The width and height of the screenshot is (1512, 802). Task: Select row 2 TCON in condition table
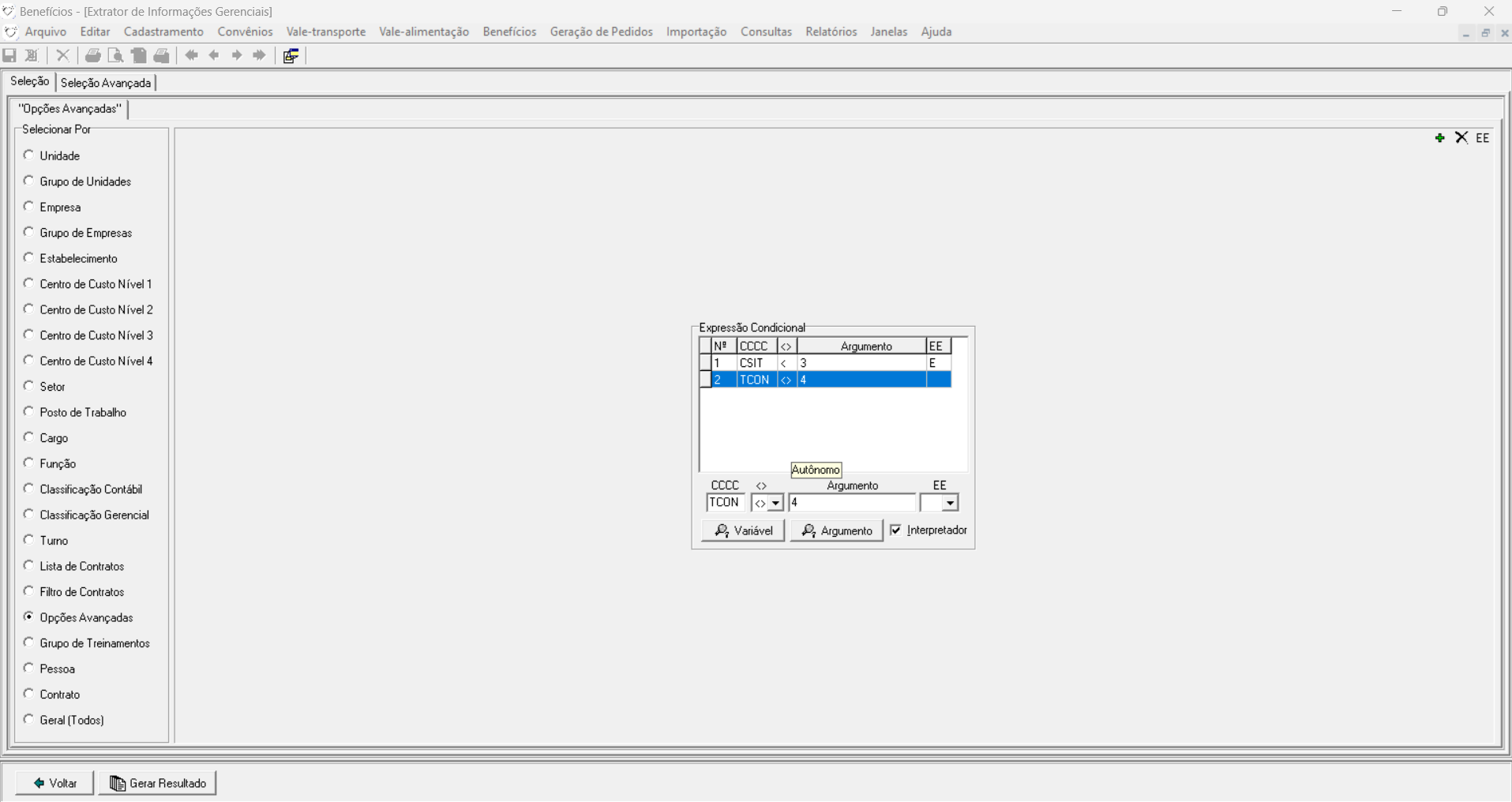(825, 380)
